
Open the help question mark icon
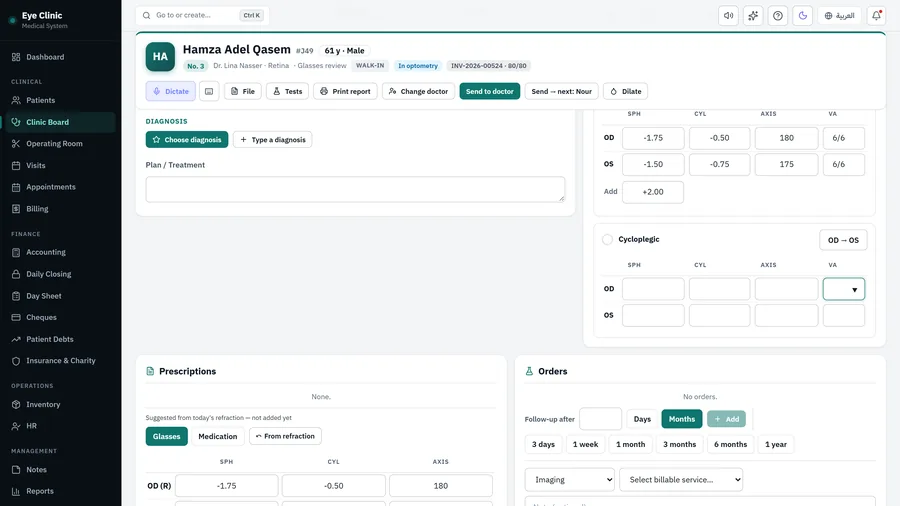pos(778,15)
